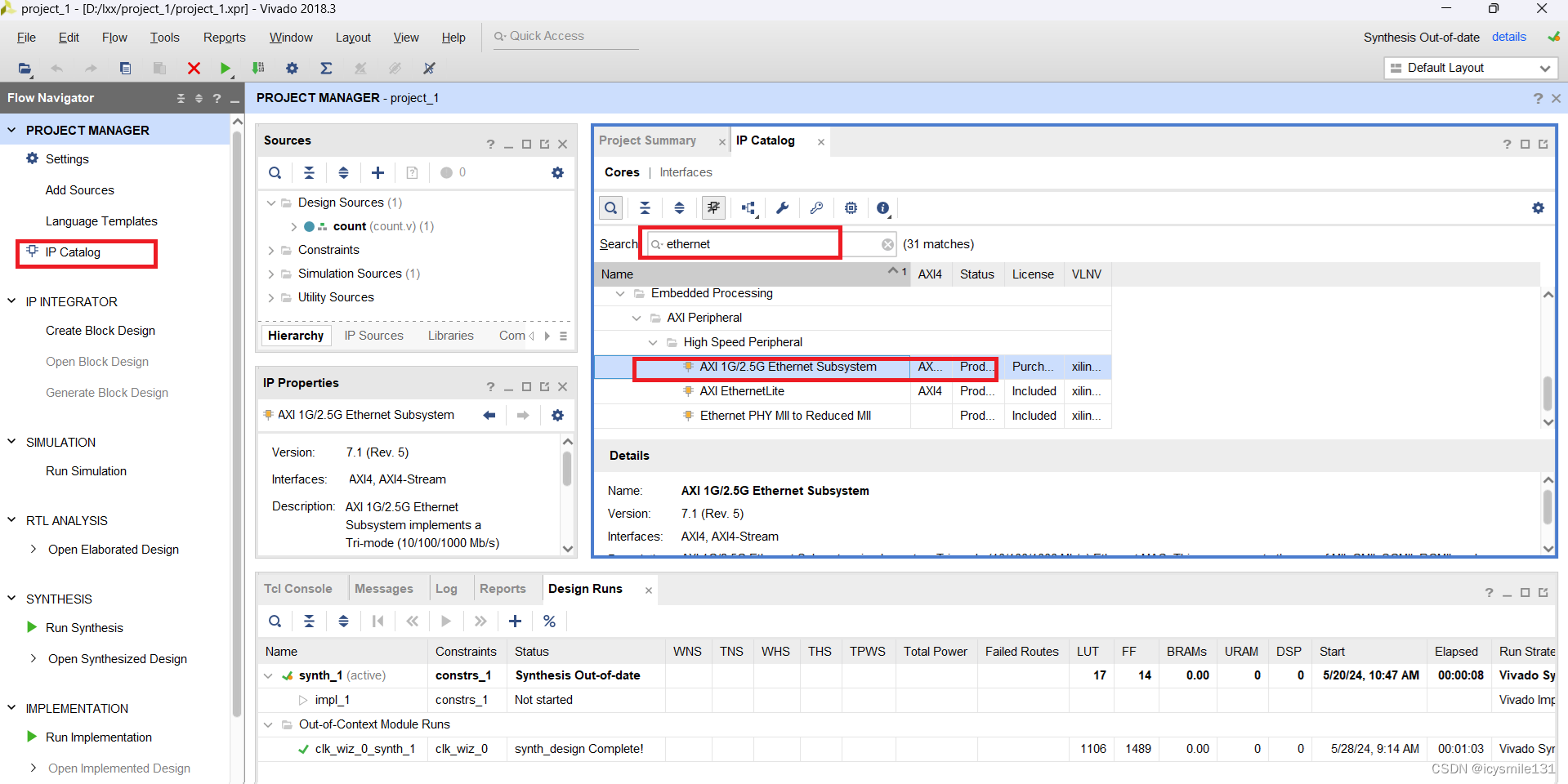Image resolution: width=1568 pixels, height=784 pixels.
Task: Click Run Simulation in Flow Navigator
Action: [x=86, y=471]
